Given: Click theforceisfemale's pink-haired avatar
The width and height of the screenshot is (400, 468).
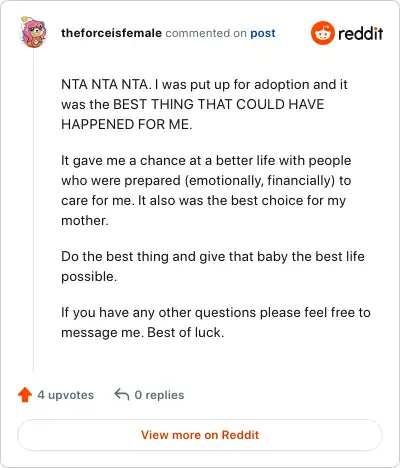Looking at the screenshot, I should pyautogui.click(x=33, y=32).
